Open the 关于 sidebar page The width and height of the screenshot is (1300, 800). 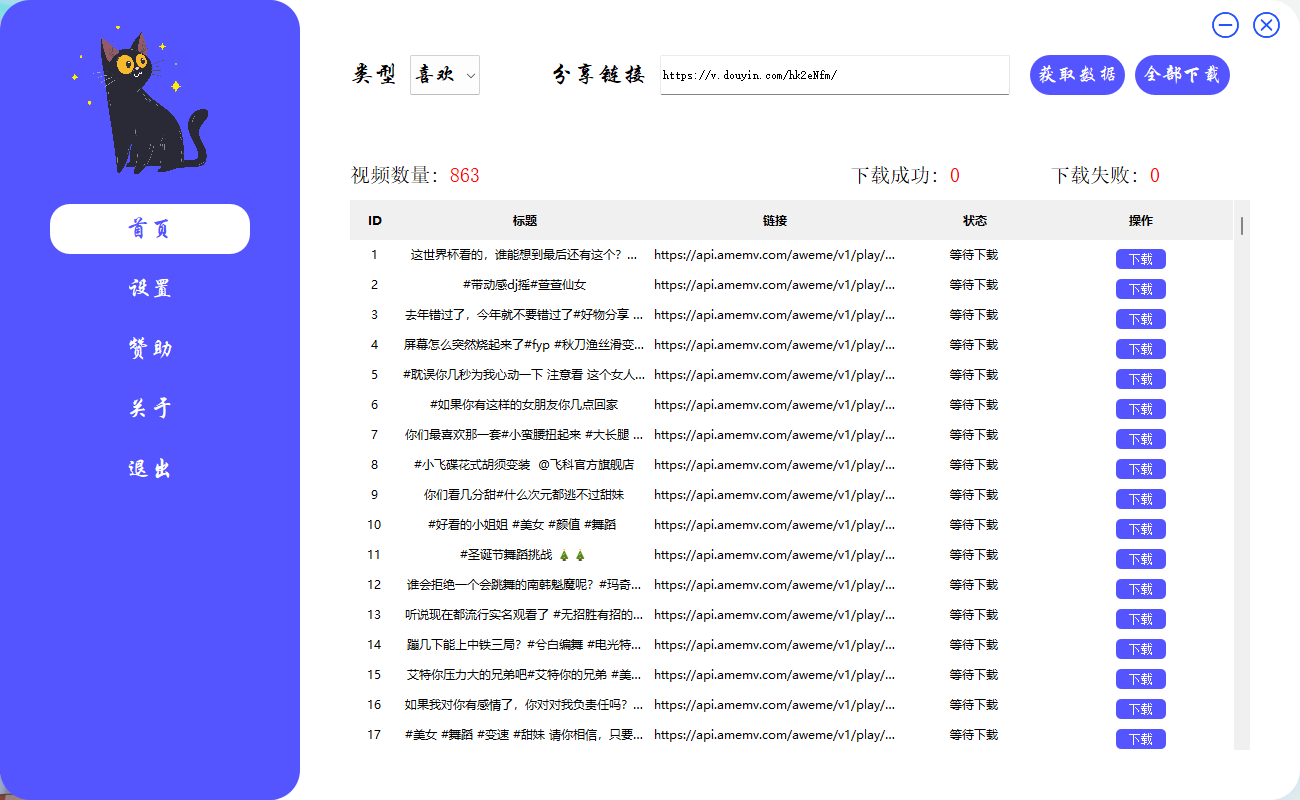coord(150,409)
